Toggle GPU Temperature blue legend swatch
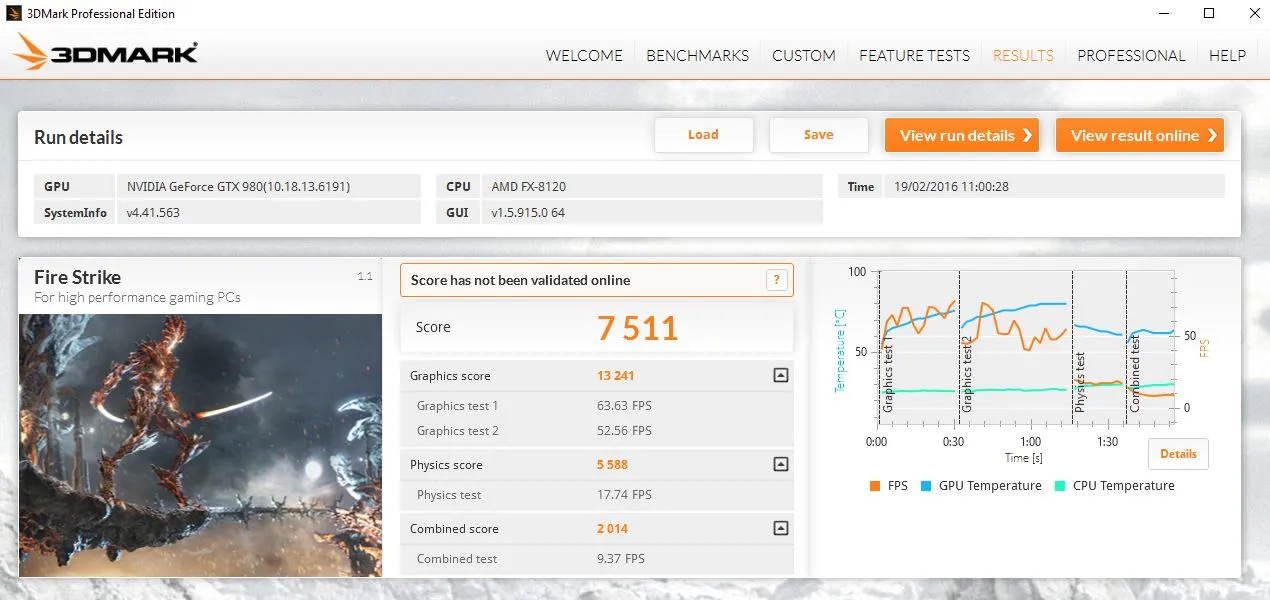The width and height of the screenshot is (1270, 600). 926,486
